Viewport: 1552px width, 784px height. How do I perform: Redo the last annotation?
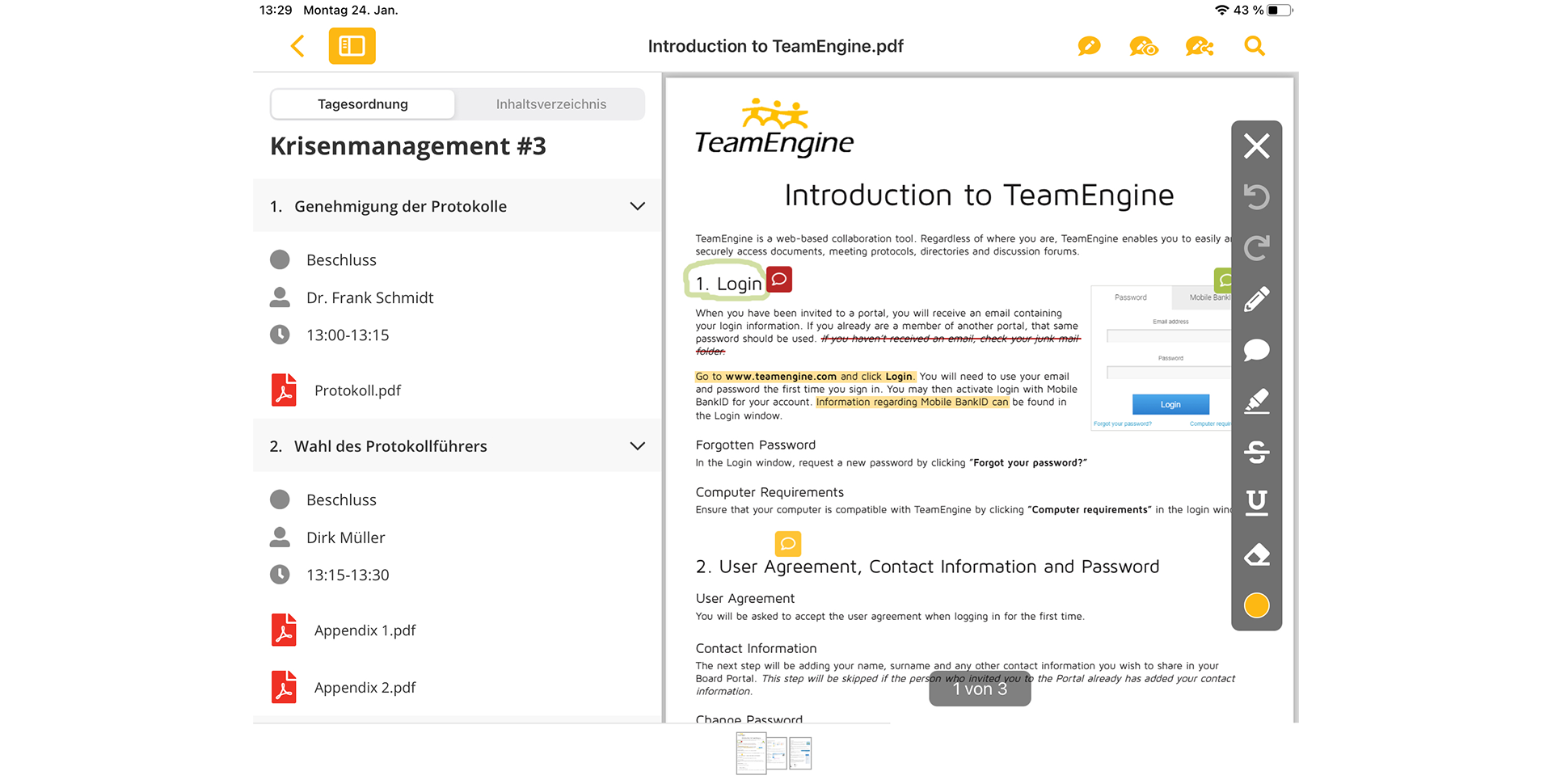coord(1256,248)
